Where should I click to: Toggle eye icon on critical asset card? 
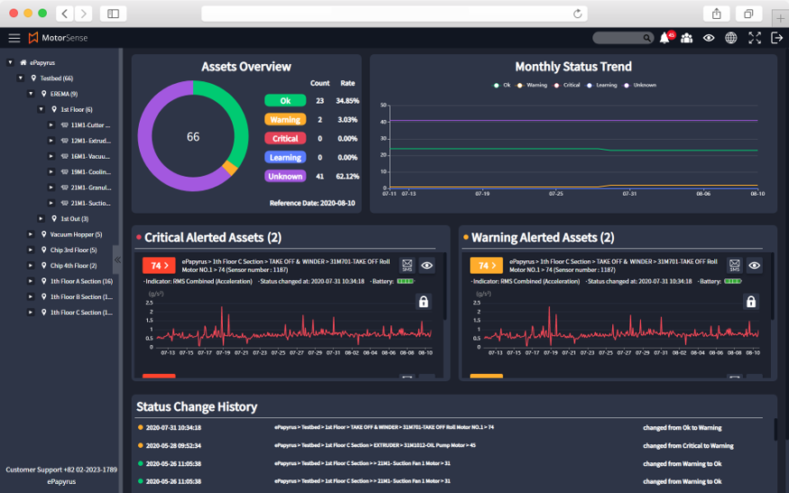tap(427, 265)
